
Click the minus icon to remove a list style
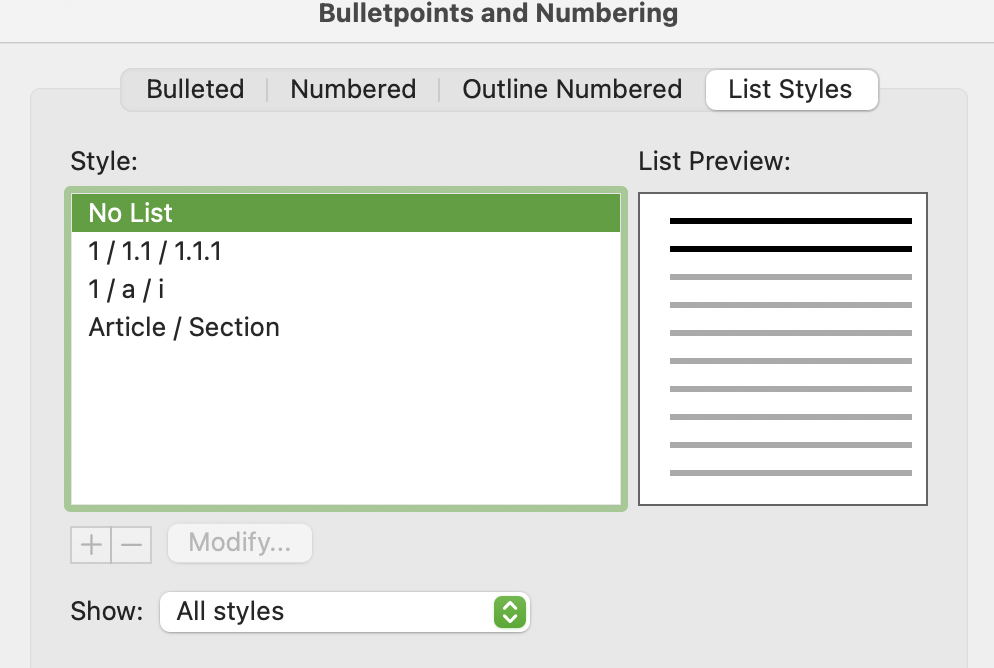click(131, 544)
